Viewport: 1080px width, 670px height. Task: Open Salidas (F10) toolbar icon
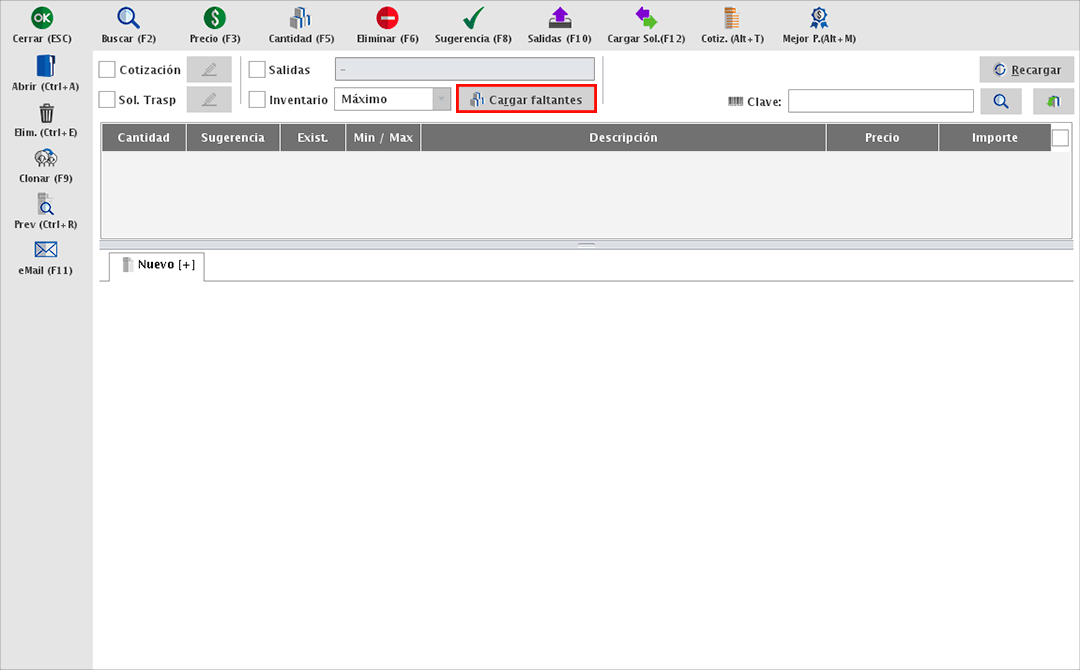pos(560,18)
